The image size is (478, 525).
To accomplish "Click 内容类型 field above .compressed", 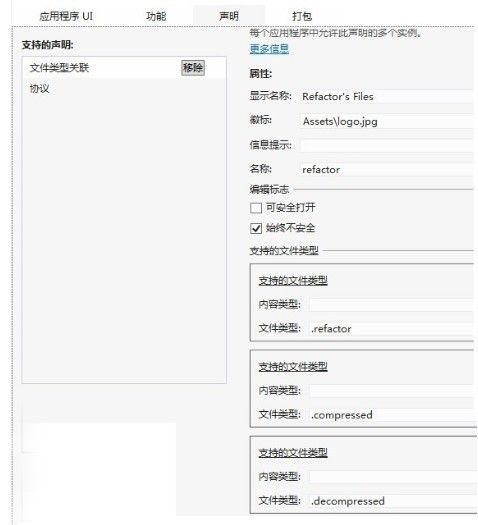I will pos(391,390).
